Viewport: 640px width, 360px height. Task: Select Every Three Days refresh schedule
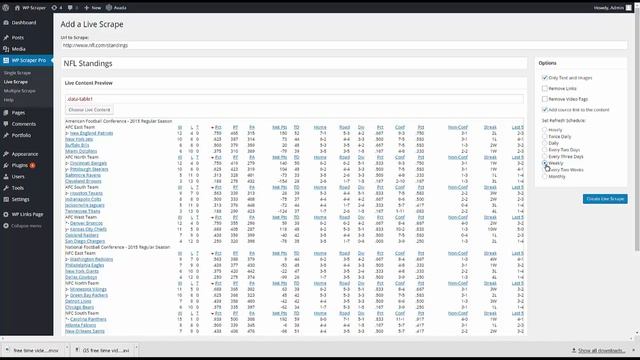pyautogui.click(x=544, y=156)
